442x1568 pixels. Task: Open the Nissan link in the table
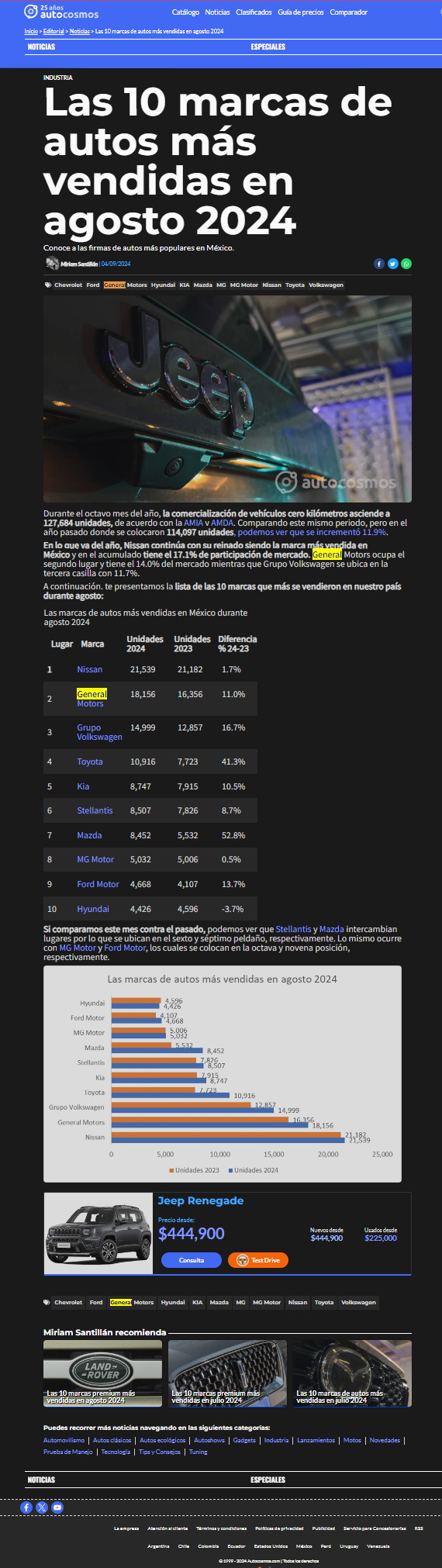pyautogui.click(x=90, y=669)
